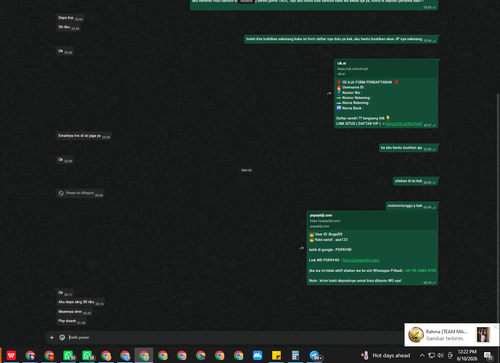Screen dimensions: 500x363
Task: Open the 'Link WD POPAYHD' hyperlink
Action: point(361,260)
